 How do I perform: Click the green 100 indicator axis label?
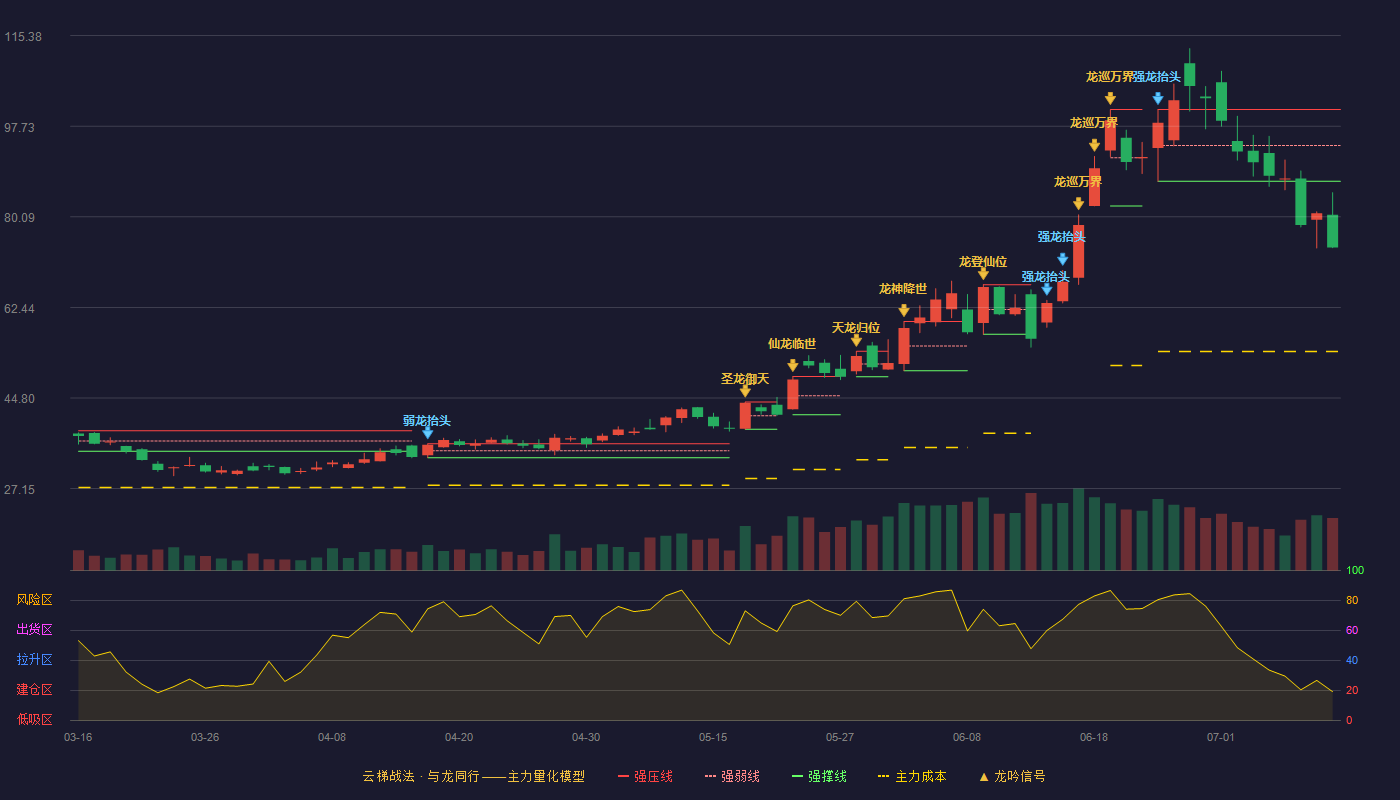pos(1355,571)
